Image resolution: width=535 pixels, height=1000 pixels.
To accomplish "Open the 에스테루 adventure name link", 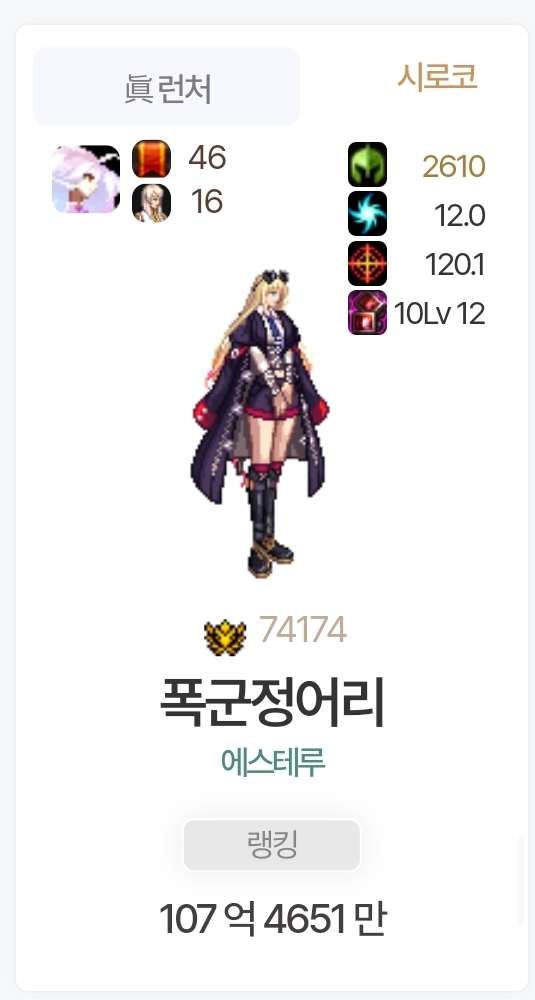I will point(273,762).
